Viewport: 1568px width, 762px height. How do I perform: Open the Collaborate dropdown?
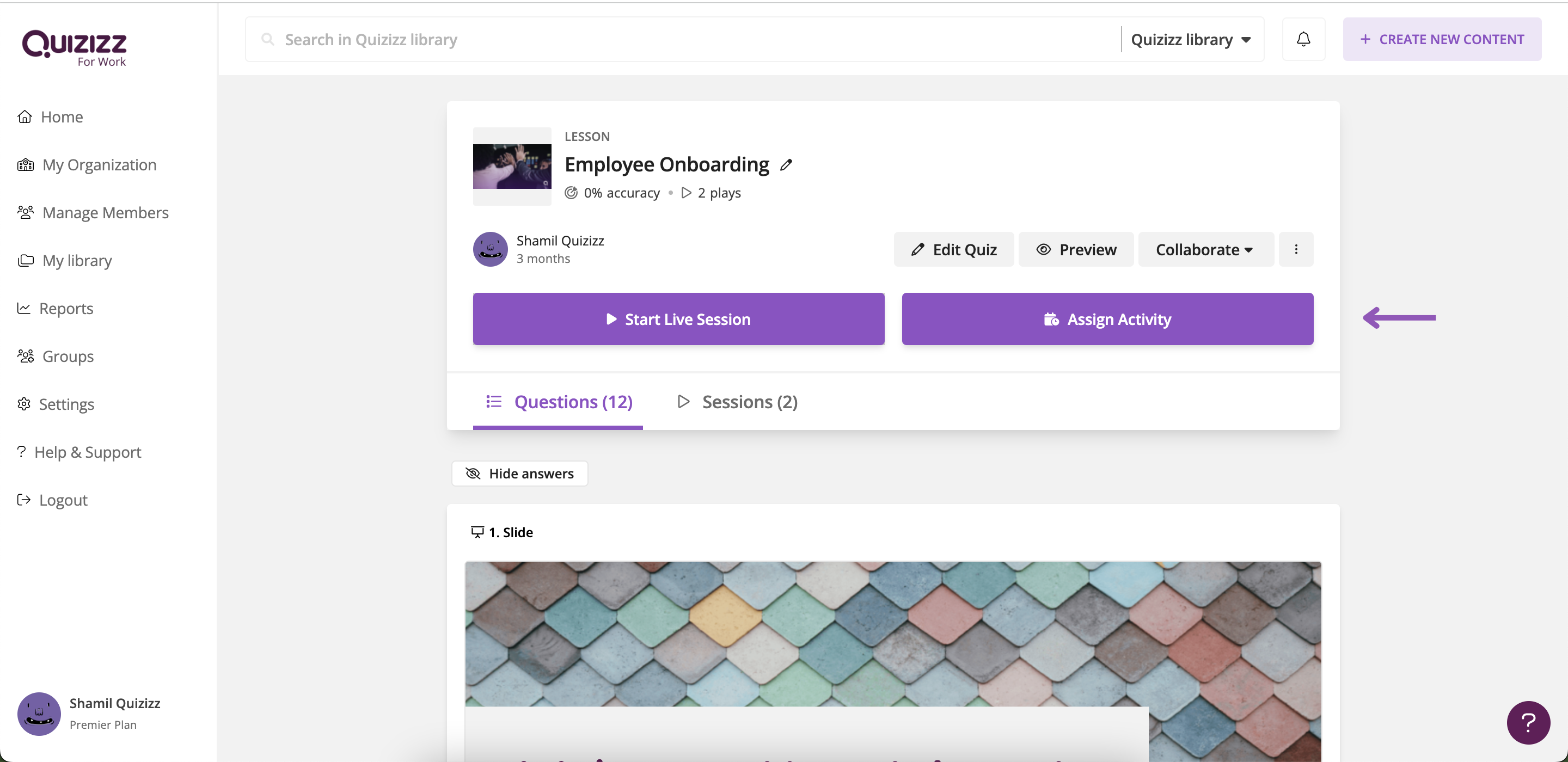[1205, 249]
